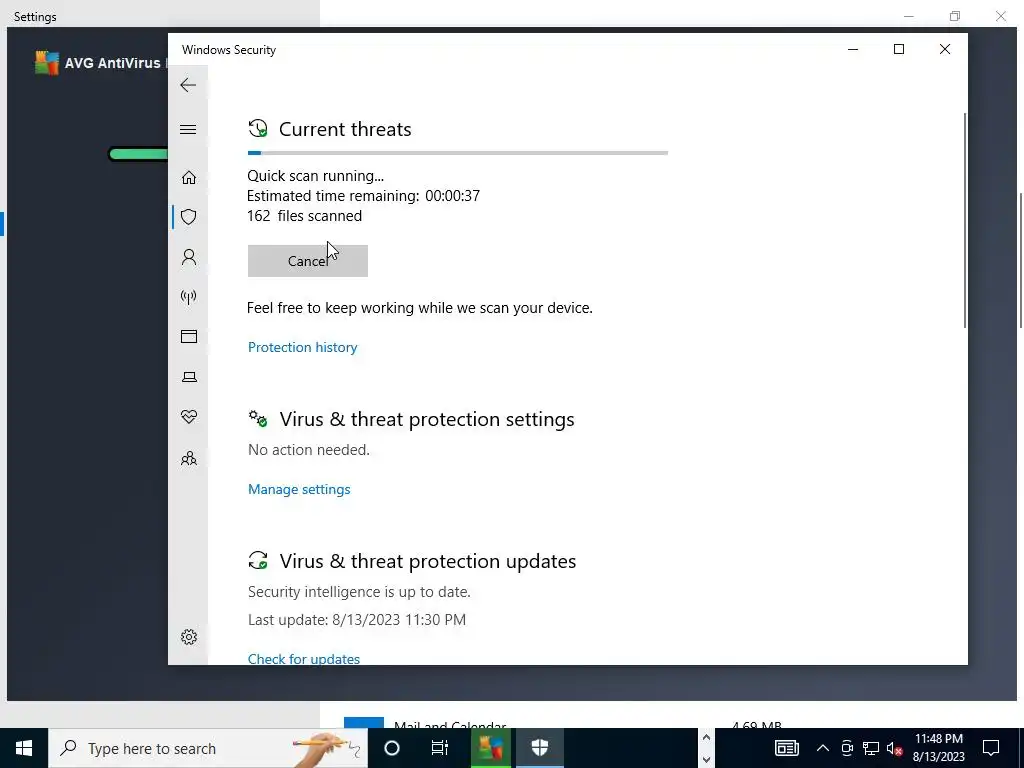Click AVG AntiVirus logo in background window
This screenshot has width=1024, height=768.
[46, 63]
